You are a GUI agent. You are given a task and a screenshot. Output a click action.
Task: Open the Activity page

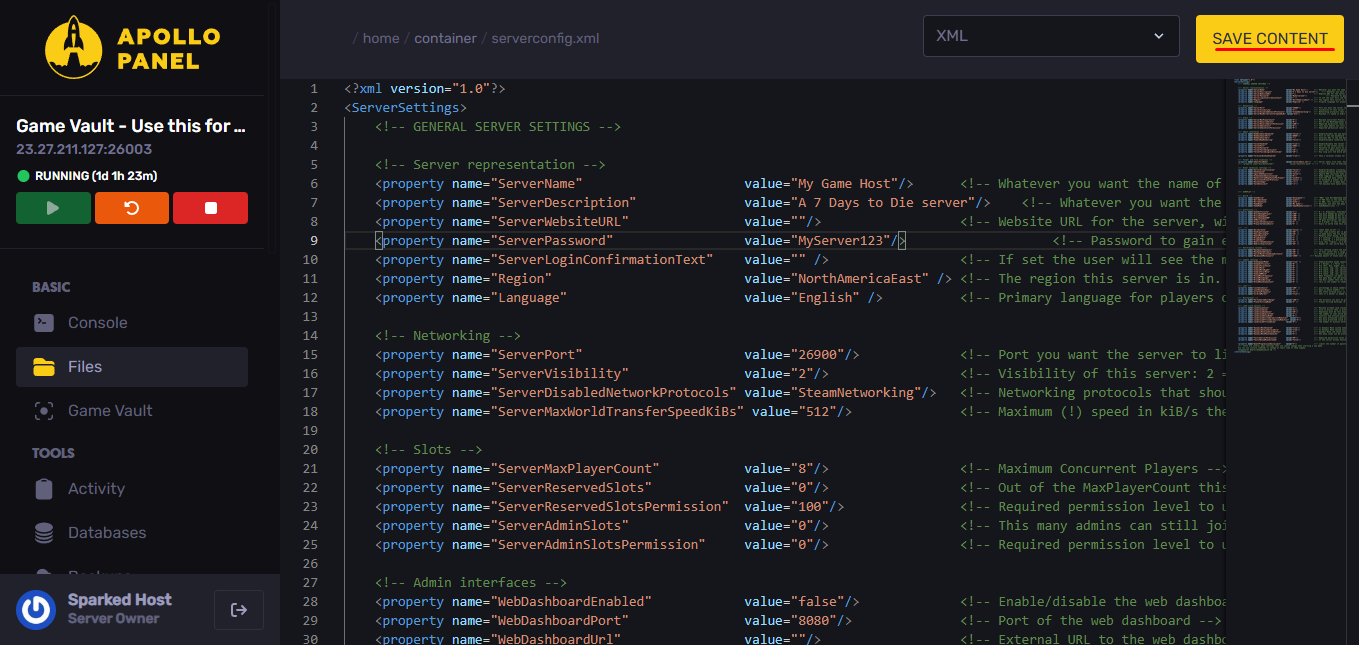132,489
